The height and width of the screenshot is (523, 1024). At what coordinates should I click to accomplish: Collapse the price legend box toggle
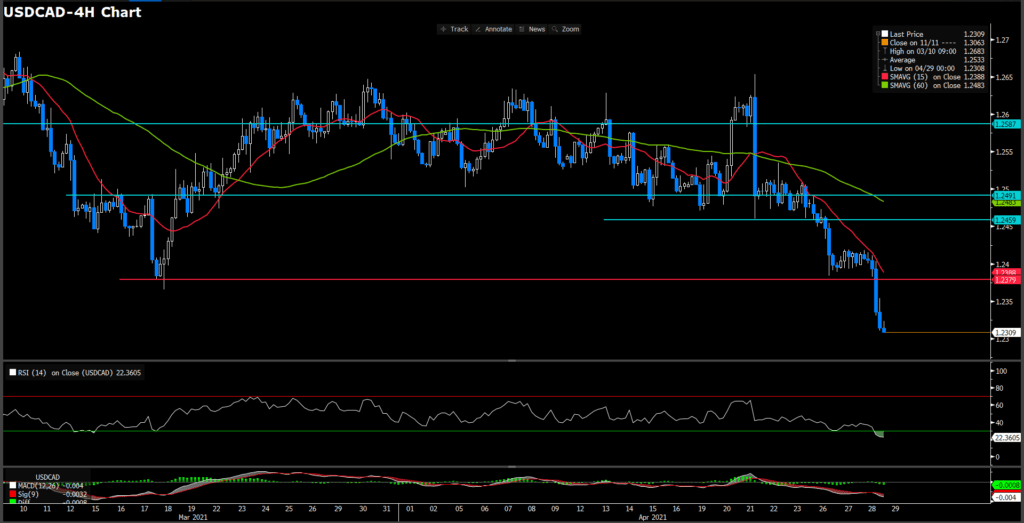point(878,33)
